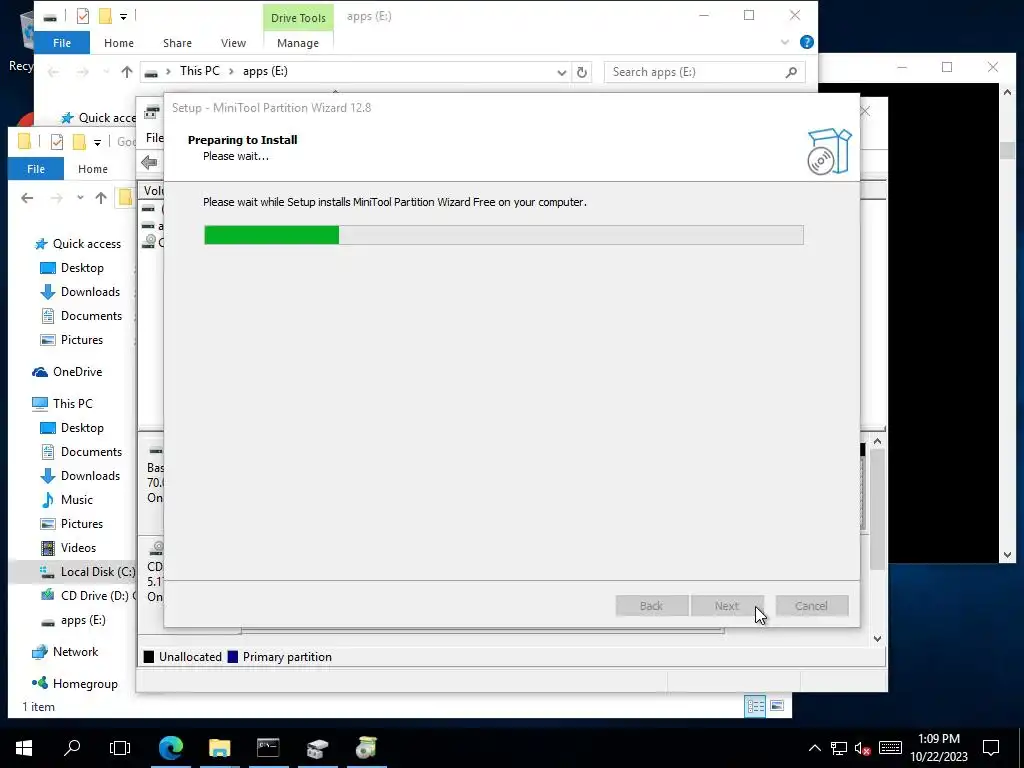Click Disk Management back arrow toolbar icon
This screenshot has width=1024, height=768.
coord(150,163)
